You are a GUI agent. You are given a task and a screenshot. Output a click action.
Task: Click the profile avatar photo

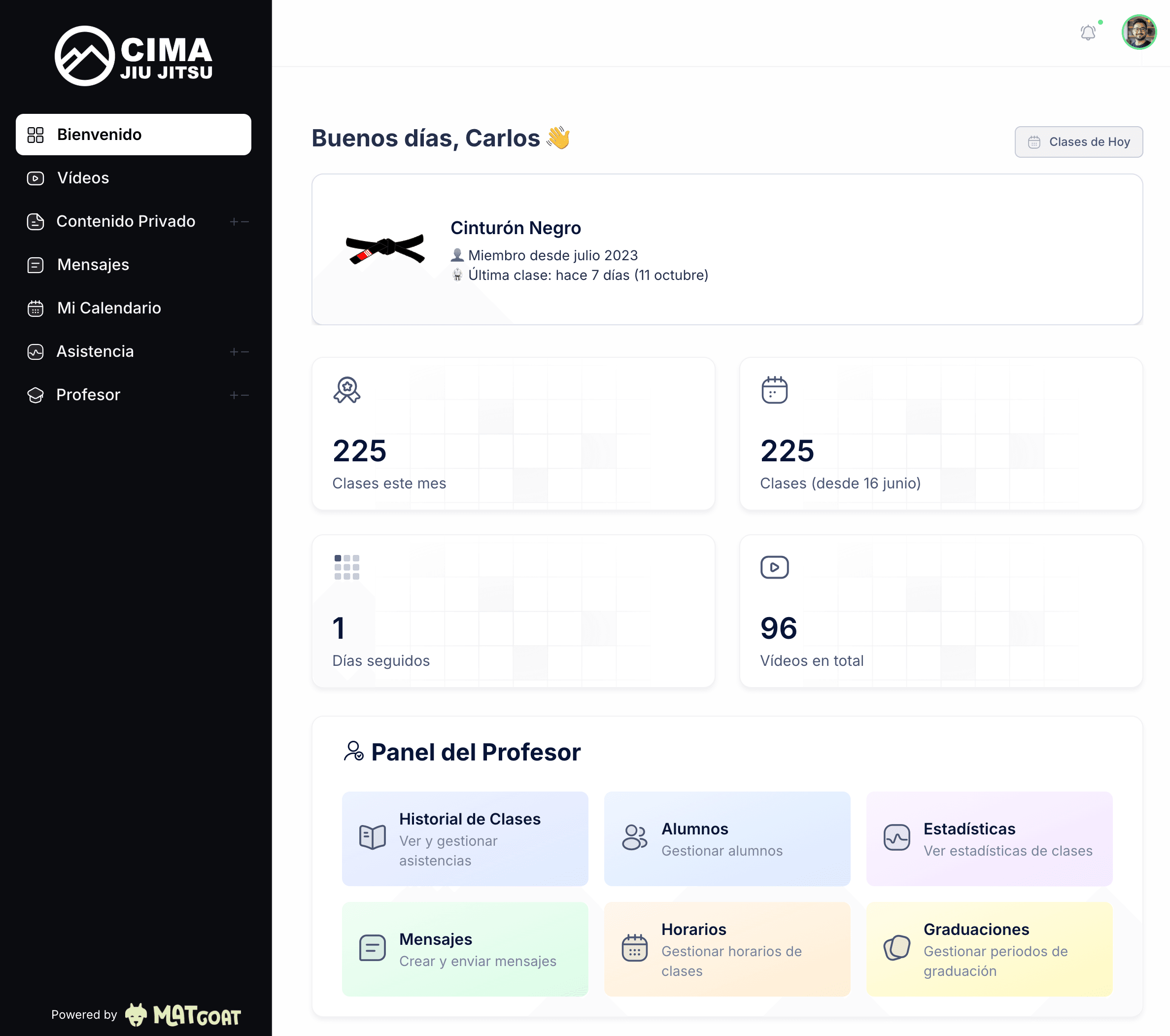click(1139, 33)
